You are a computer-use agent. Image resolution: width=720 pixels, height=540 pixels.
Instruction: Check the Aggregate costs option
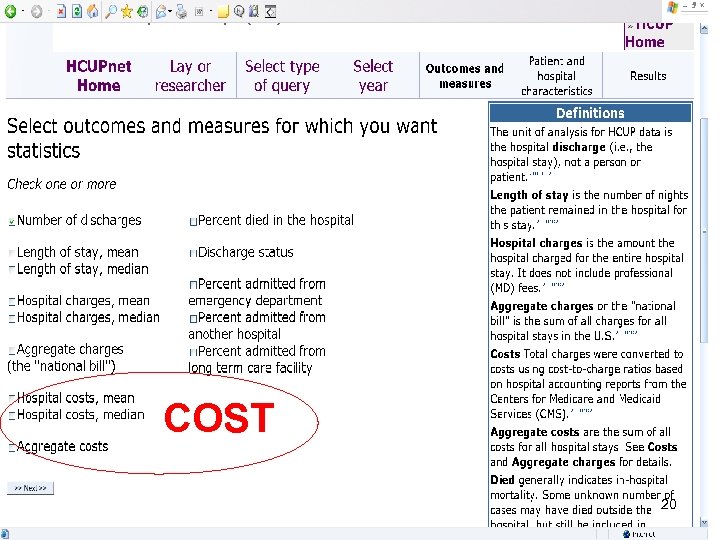click(x=12, y=447)
